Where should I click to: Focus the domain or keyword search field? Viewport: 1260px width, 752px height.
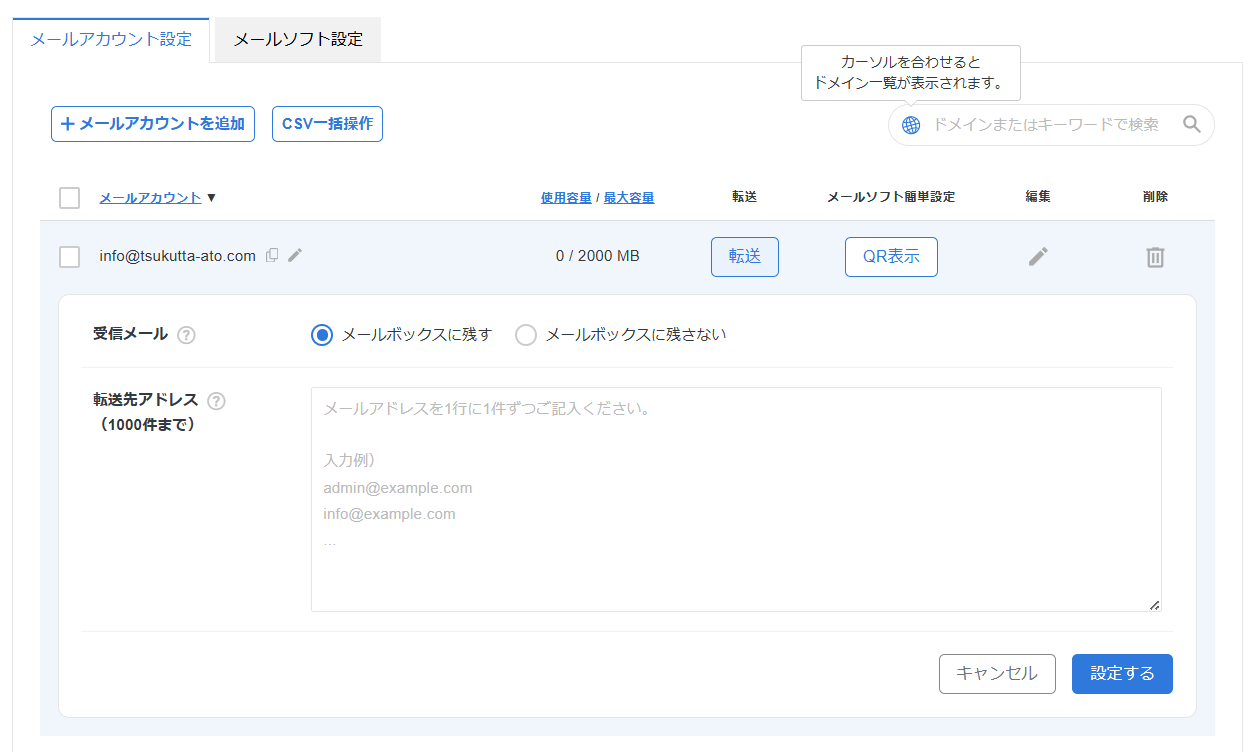[1051, 125]
